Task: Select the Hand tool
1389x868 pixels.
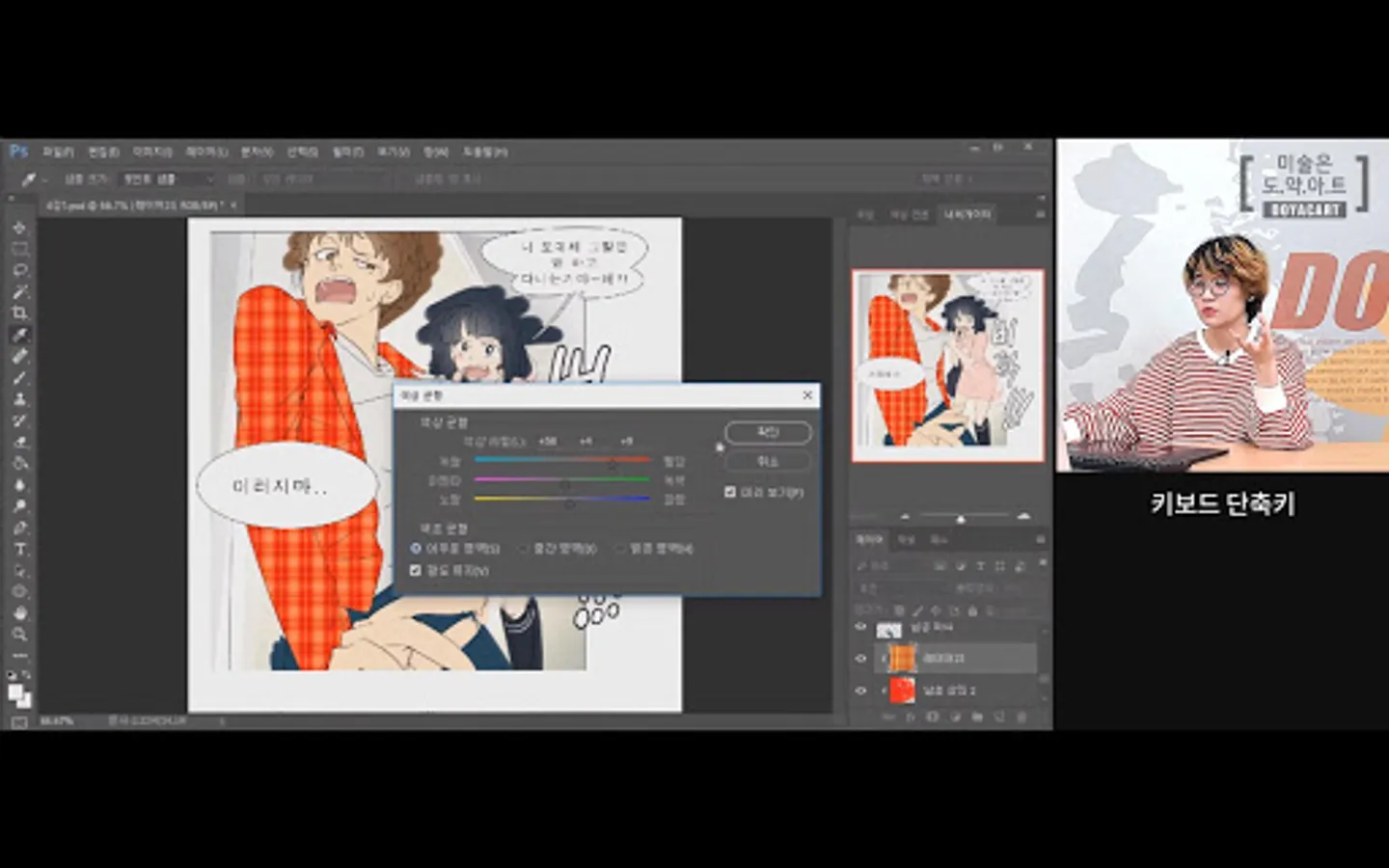Action: (19, 612)
